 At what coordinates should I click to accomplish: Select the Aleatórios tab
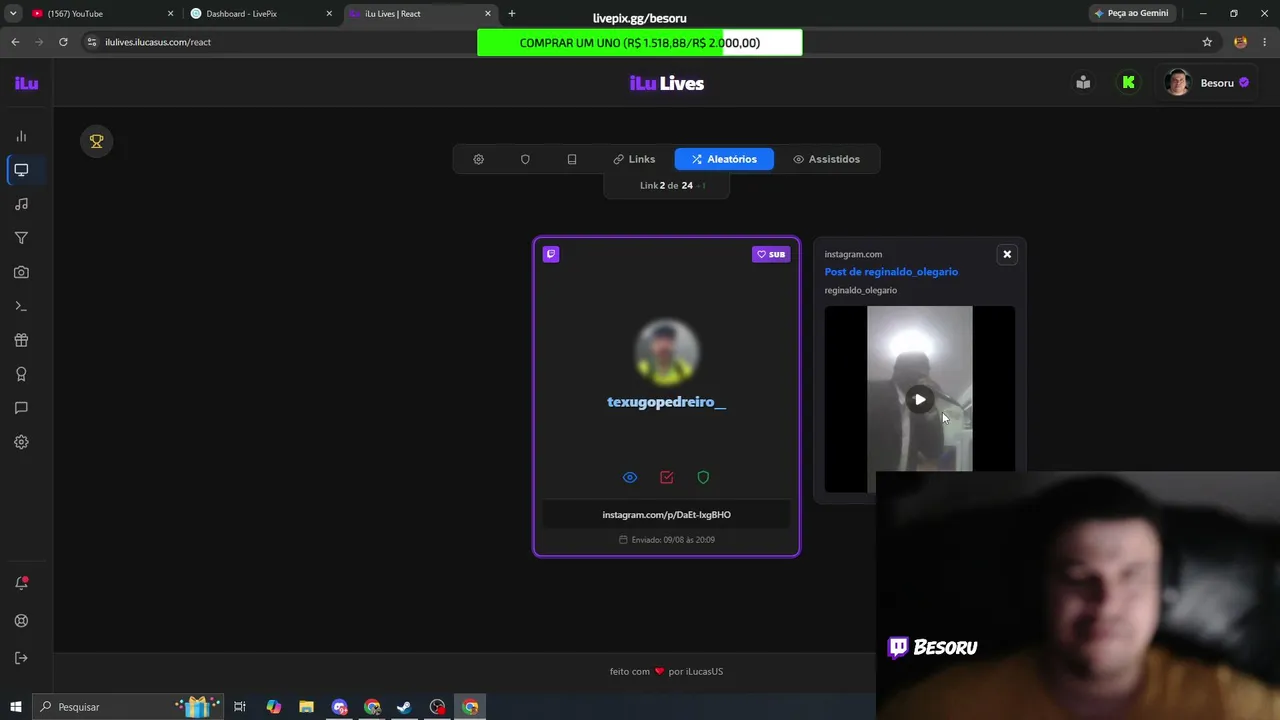[x=724, y=159]
